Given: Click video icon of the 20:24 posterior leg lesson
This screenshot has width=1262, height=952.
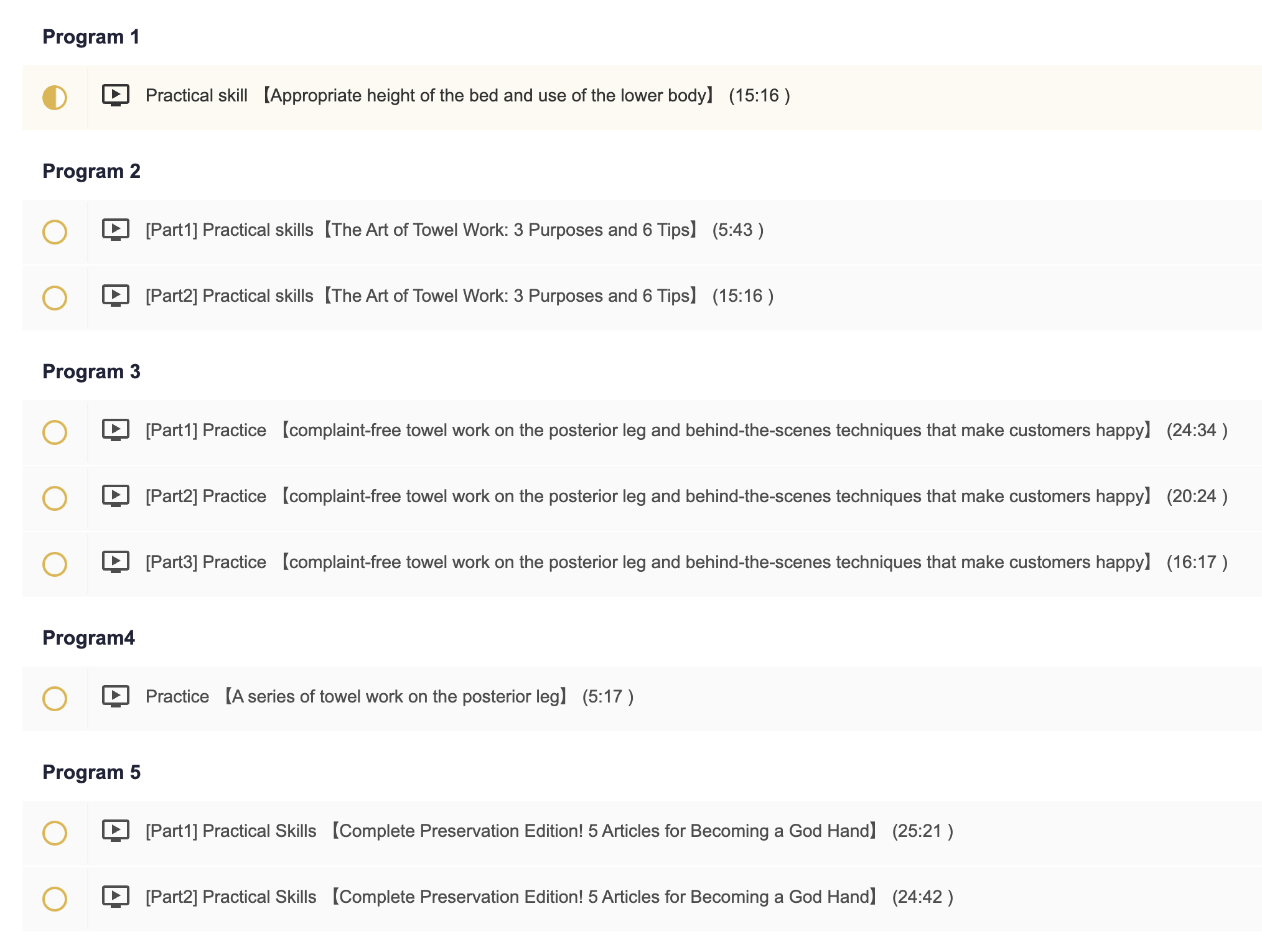Looking at the screenshot, I should click(116, 497).
